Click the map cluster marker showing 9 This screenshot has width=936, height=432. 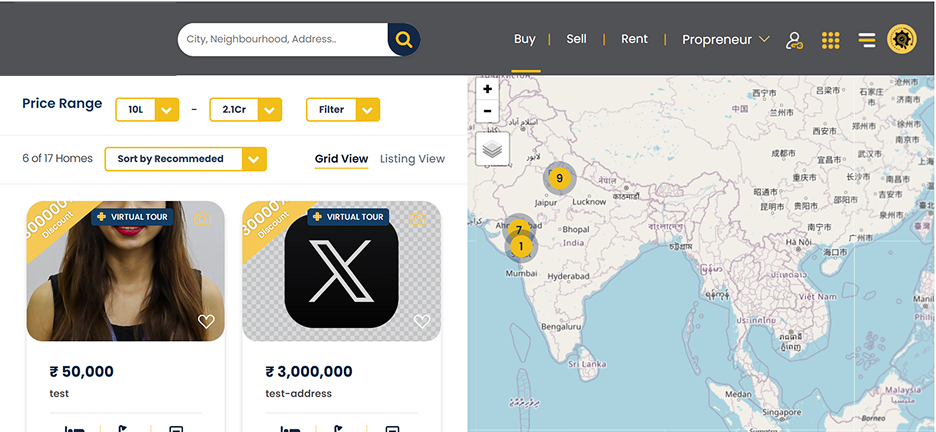(559, 178)
